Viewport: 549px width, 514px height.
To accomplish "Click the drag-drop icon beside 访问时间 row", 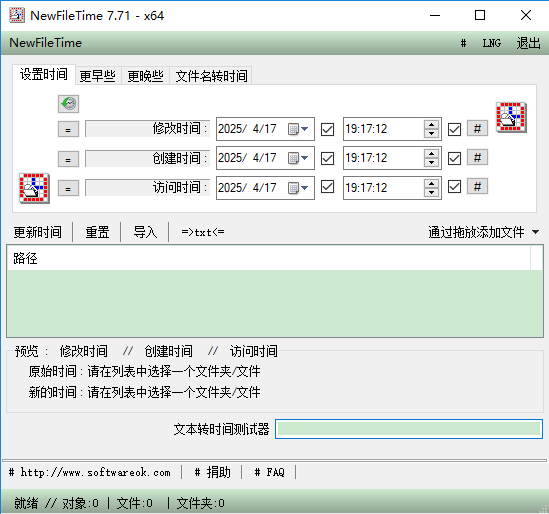I will [34, 188].
